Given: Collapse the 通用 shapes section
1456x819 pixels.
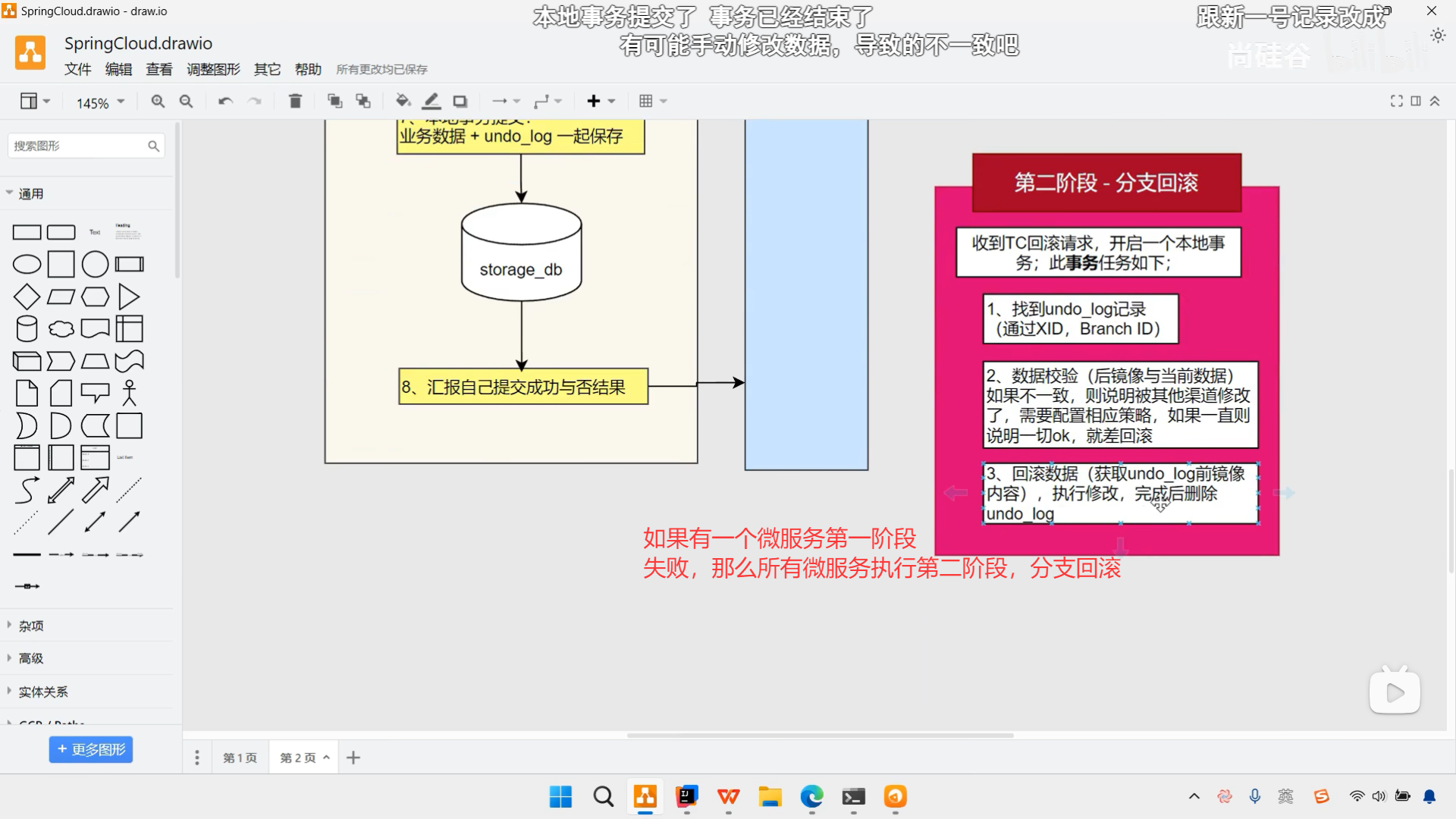Looking at the screenshot, I should 31,193.
